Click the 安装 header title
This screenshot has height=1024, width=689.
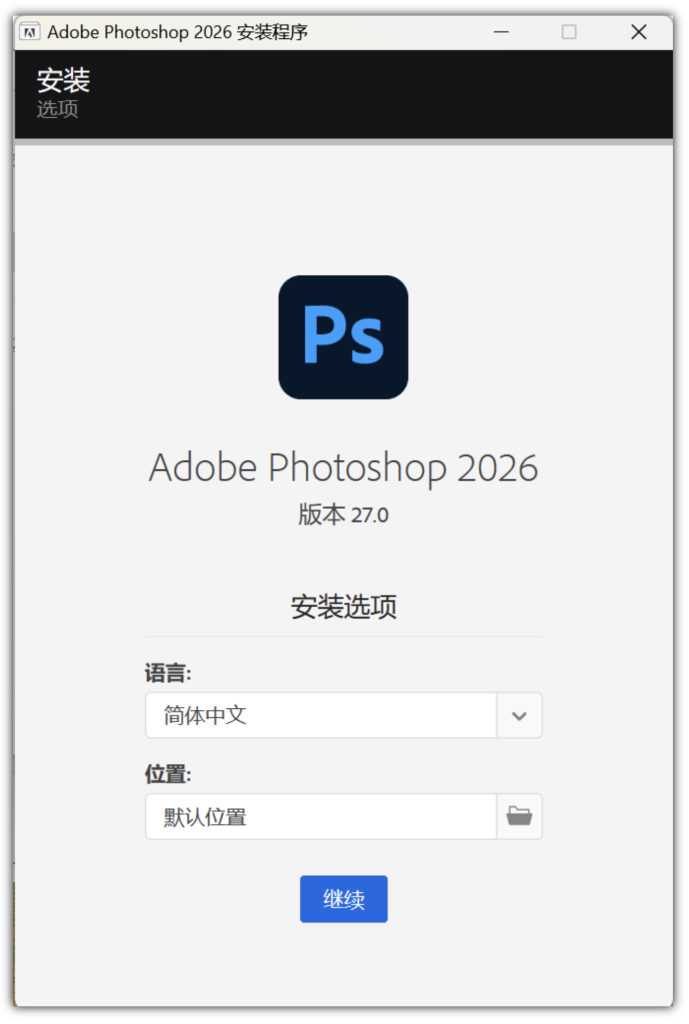coord(63,81)
